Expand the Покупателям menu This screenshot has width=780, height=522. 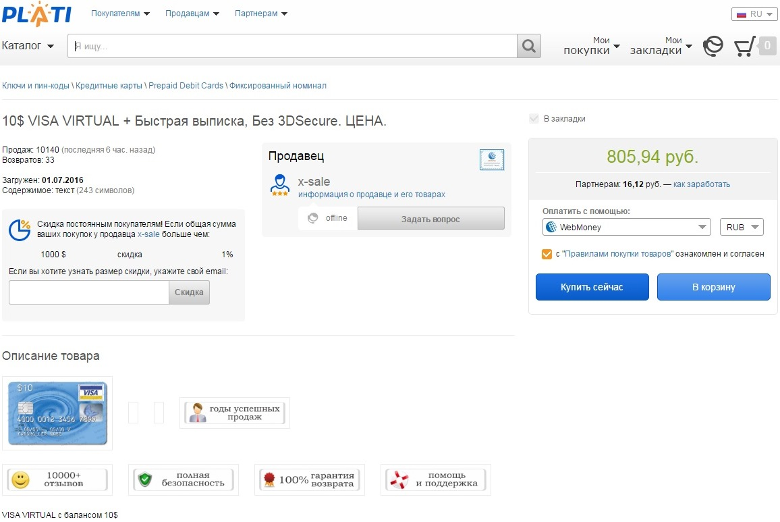click(x=120, y=13)
